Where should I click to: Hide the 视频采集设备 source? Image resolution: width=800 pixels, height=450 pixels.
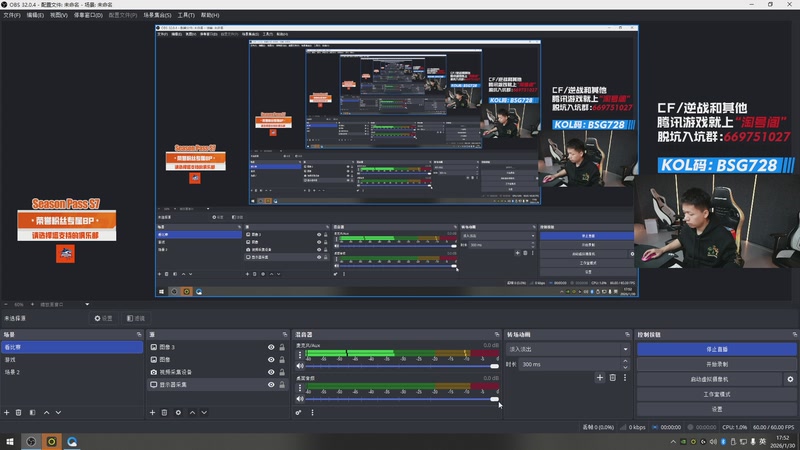[x=271, y=372]
